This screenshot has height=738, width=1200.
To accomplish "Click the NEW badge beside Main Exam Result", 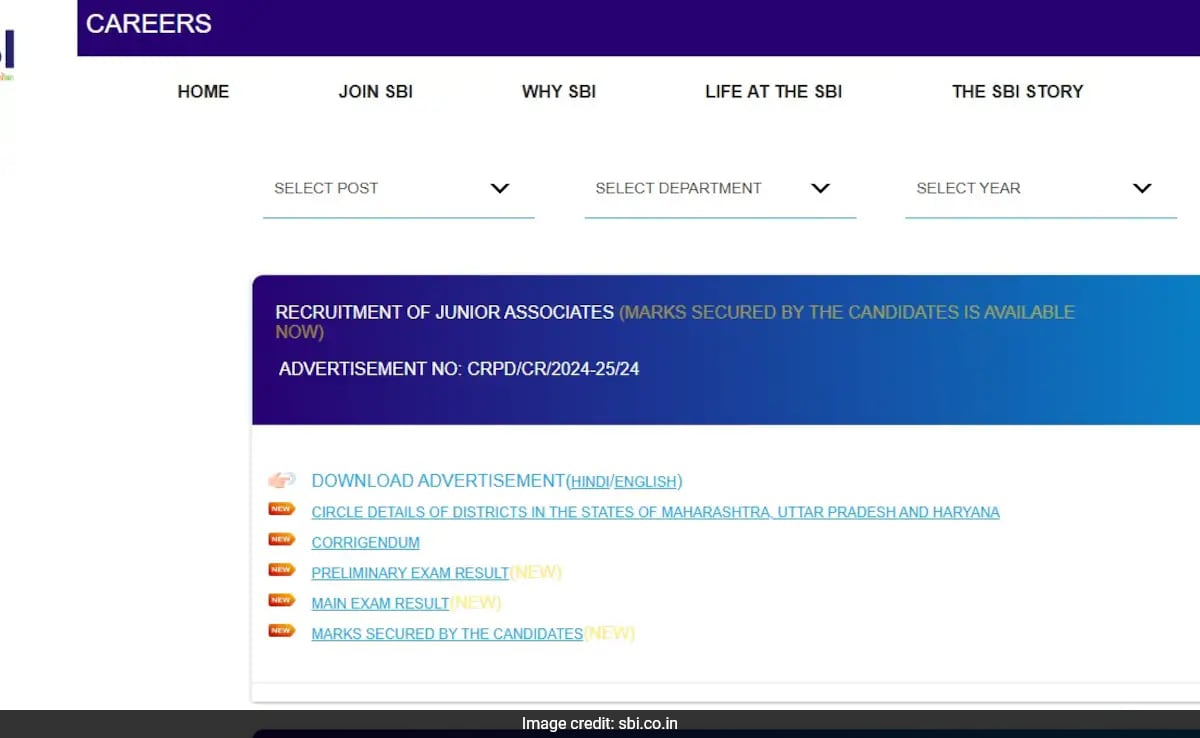I will pos(281,600).
